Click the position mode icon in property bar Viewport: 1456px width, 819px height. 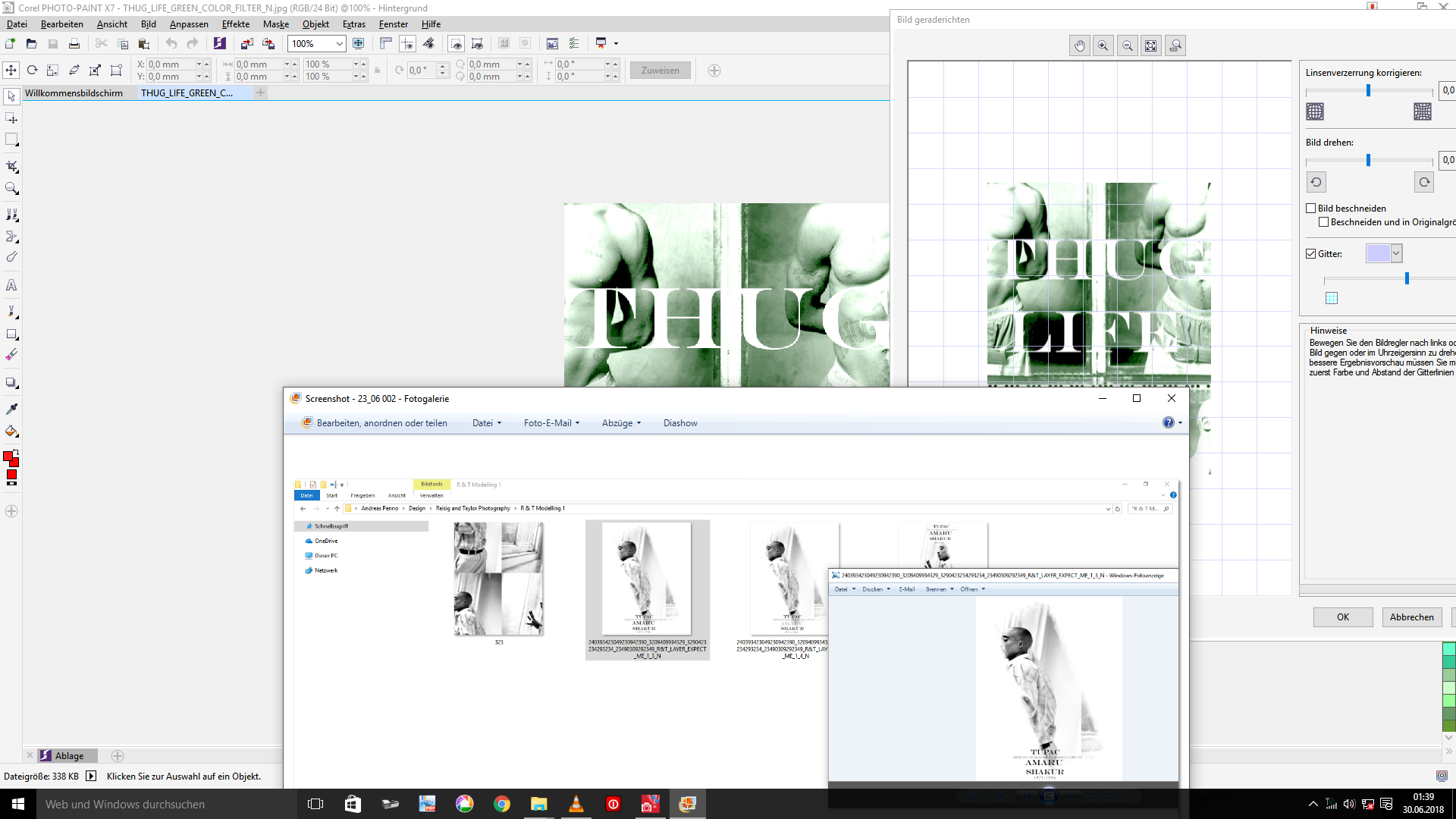11,70
